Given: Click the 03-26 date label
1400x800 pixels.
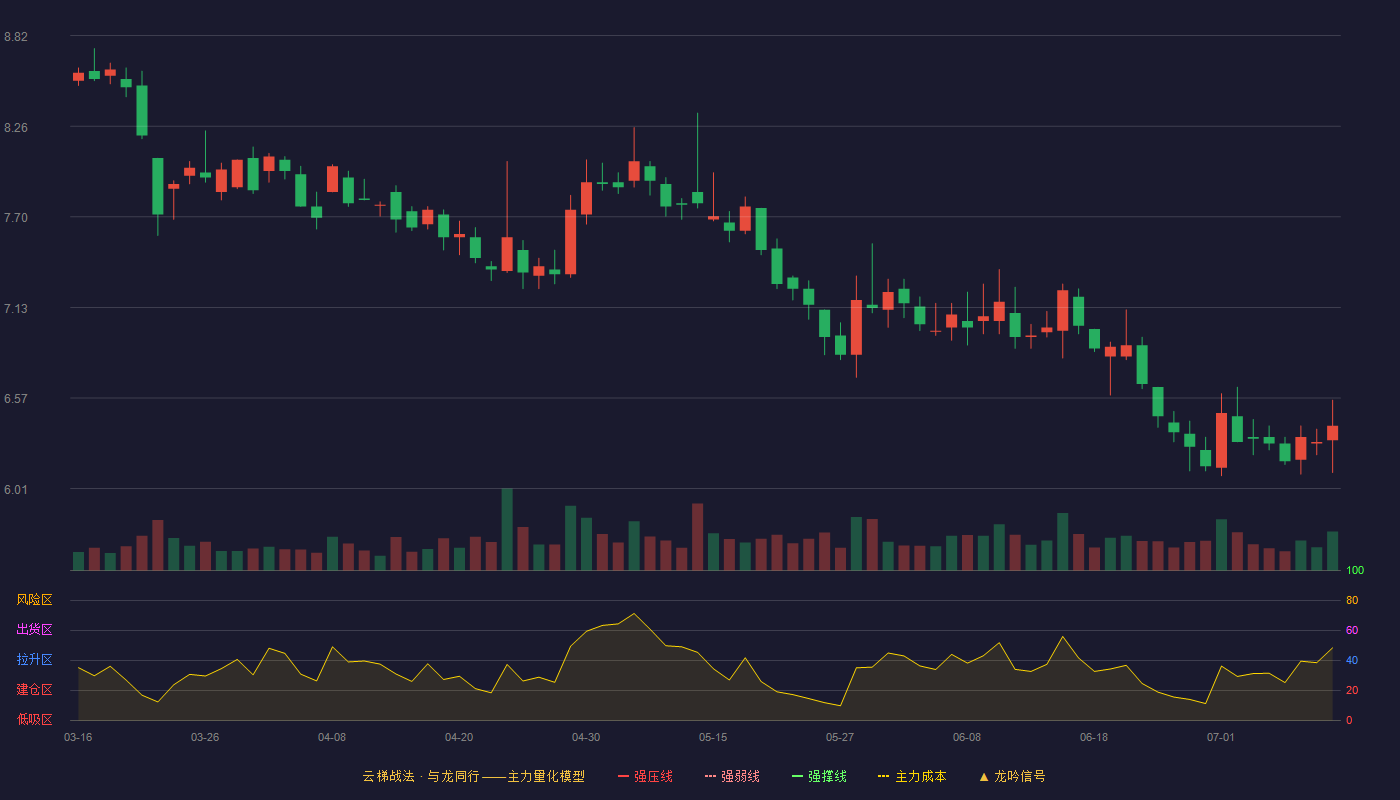Looking at the screenshot, I should 205,737.
